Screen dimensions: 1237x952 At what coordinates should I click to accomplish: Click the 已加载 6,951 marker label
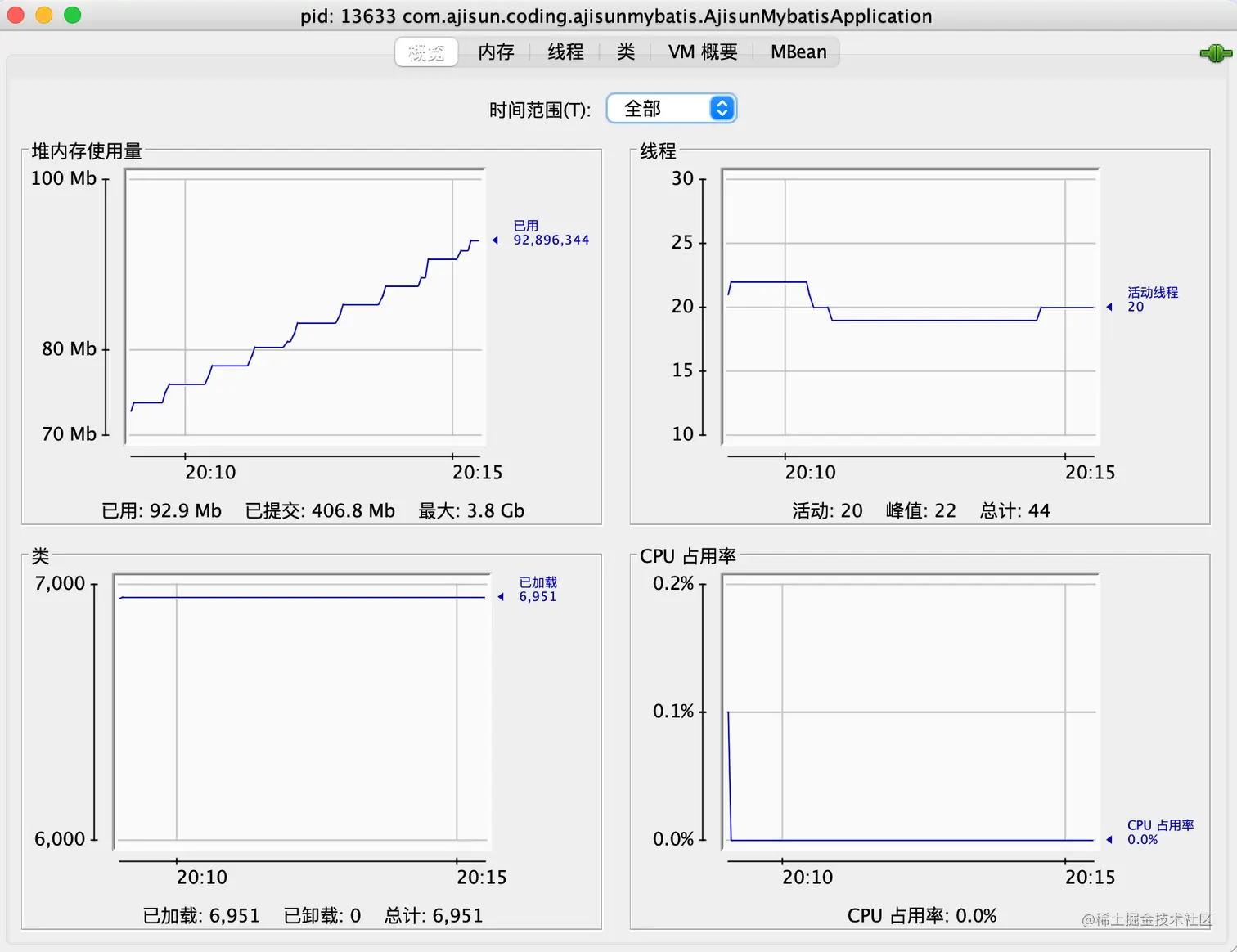(538, 589)
